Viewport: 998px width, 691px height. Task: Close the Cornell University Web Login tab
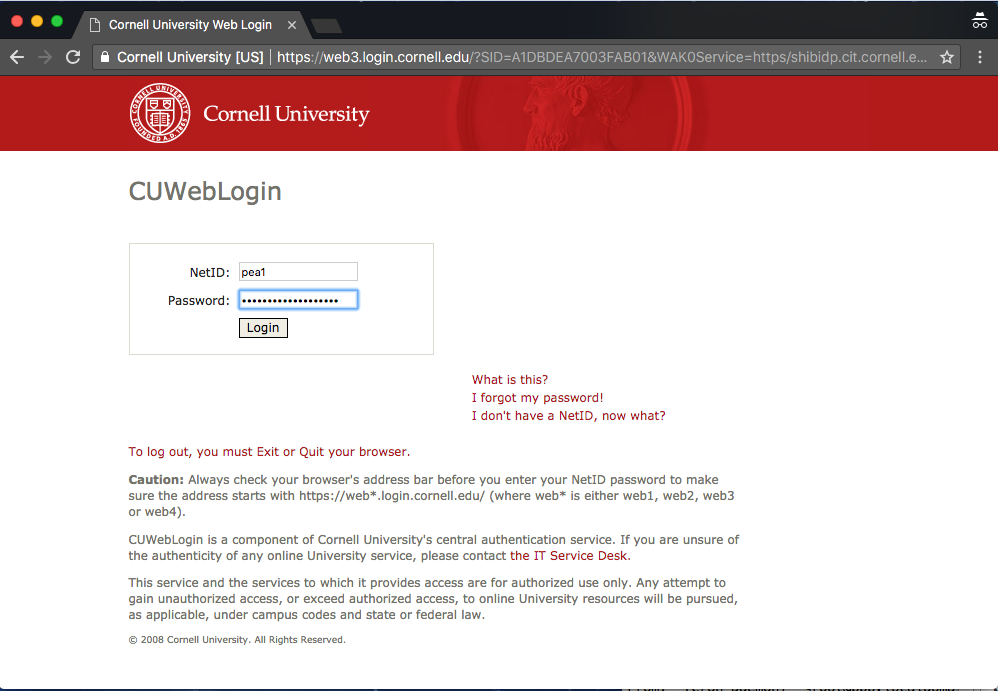click(292, 25)
